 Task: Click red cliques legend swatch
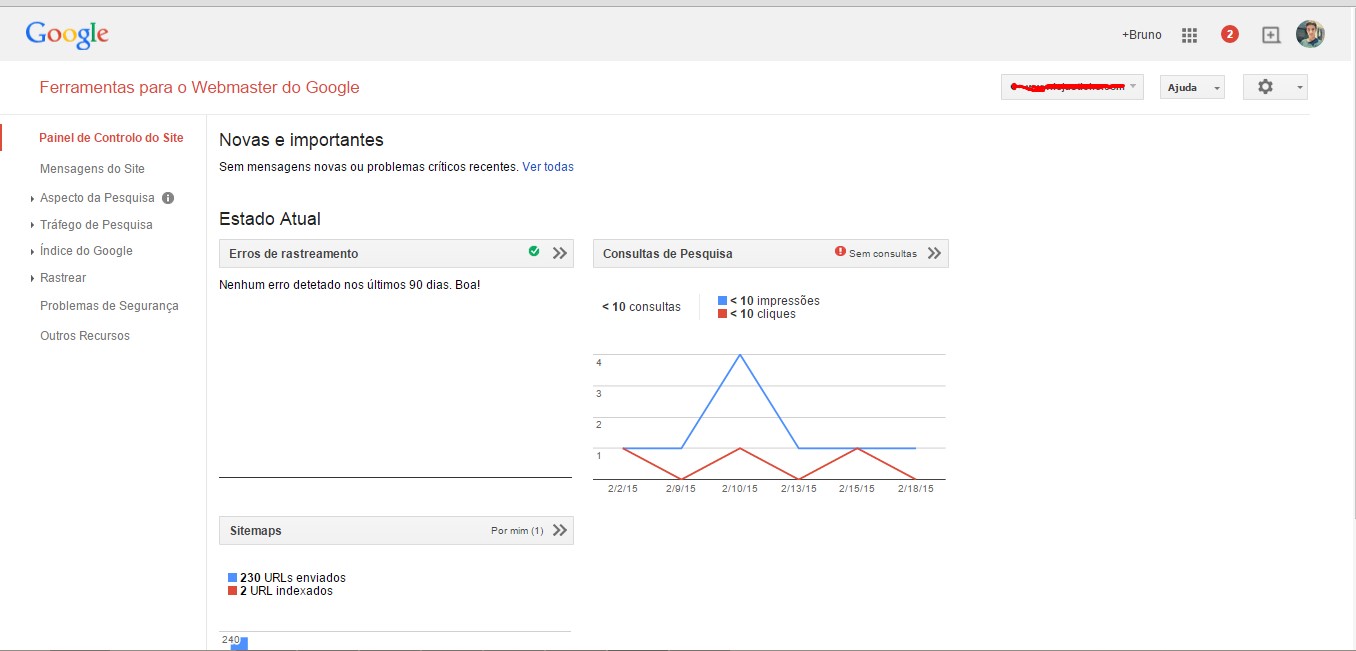pyautogui.click(x=723, y=314)
